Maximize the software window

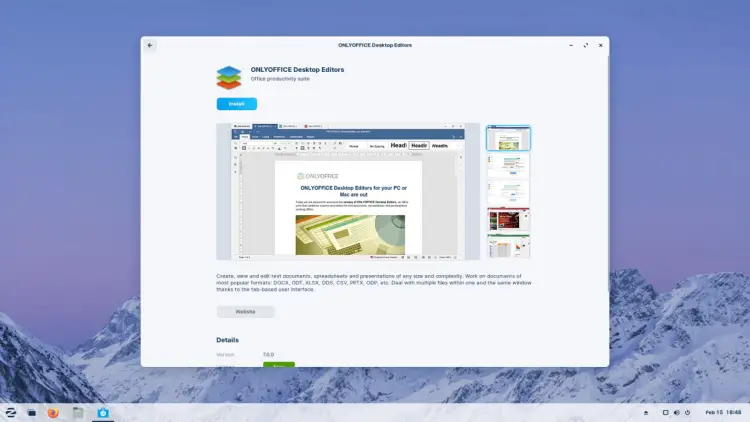pos(586,45)
